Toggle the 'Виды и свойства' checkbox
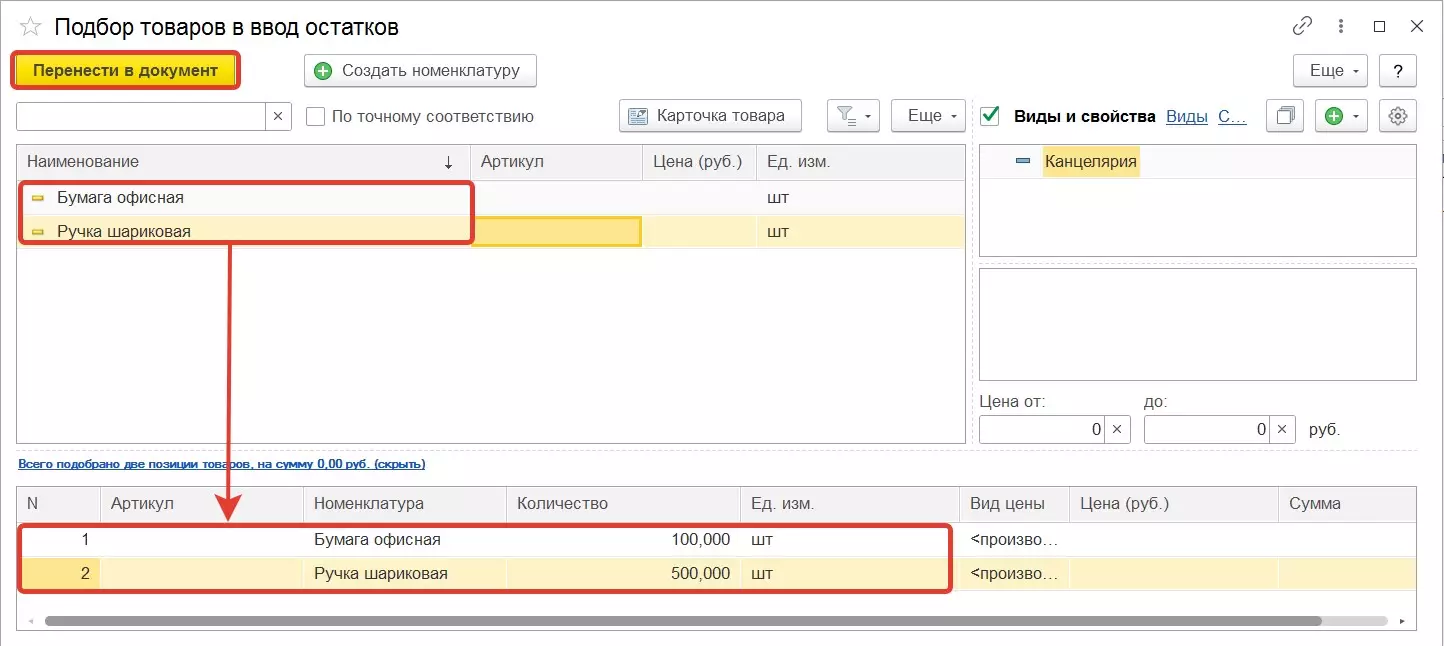Image resolution: width=1444 pixels, height=646 pixels. 990,116
